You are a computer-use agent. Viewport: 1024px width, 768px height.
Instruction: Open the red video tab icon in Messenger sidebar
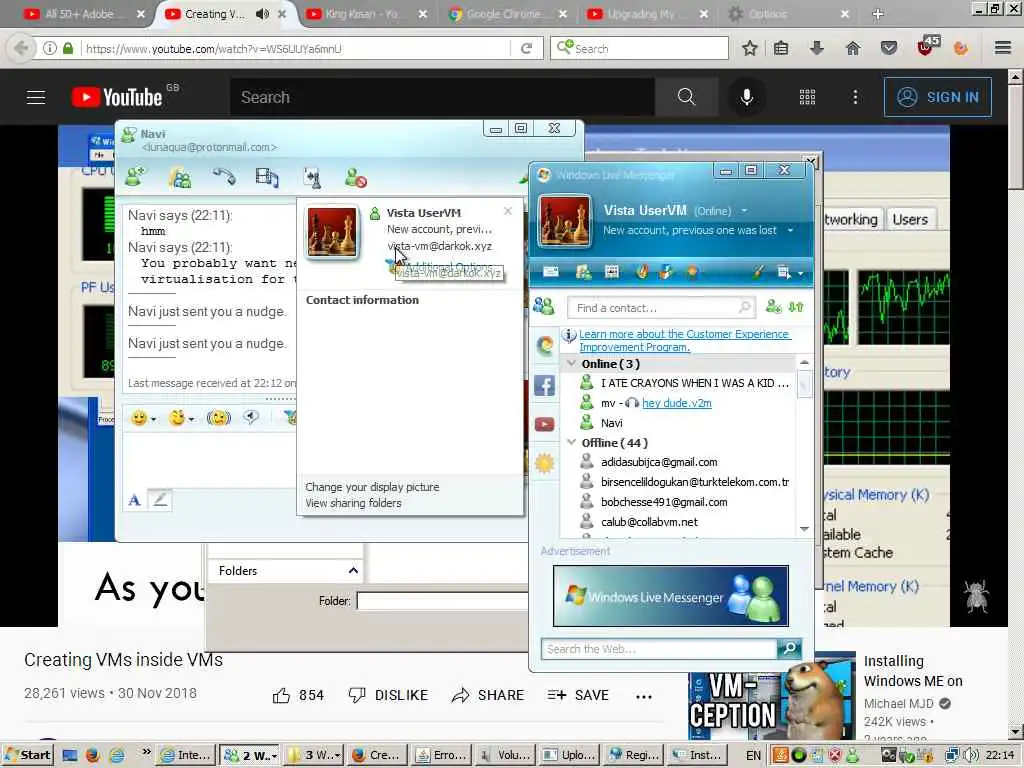[544, 424]
